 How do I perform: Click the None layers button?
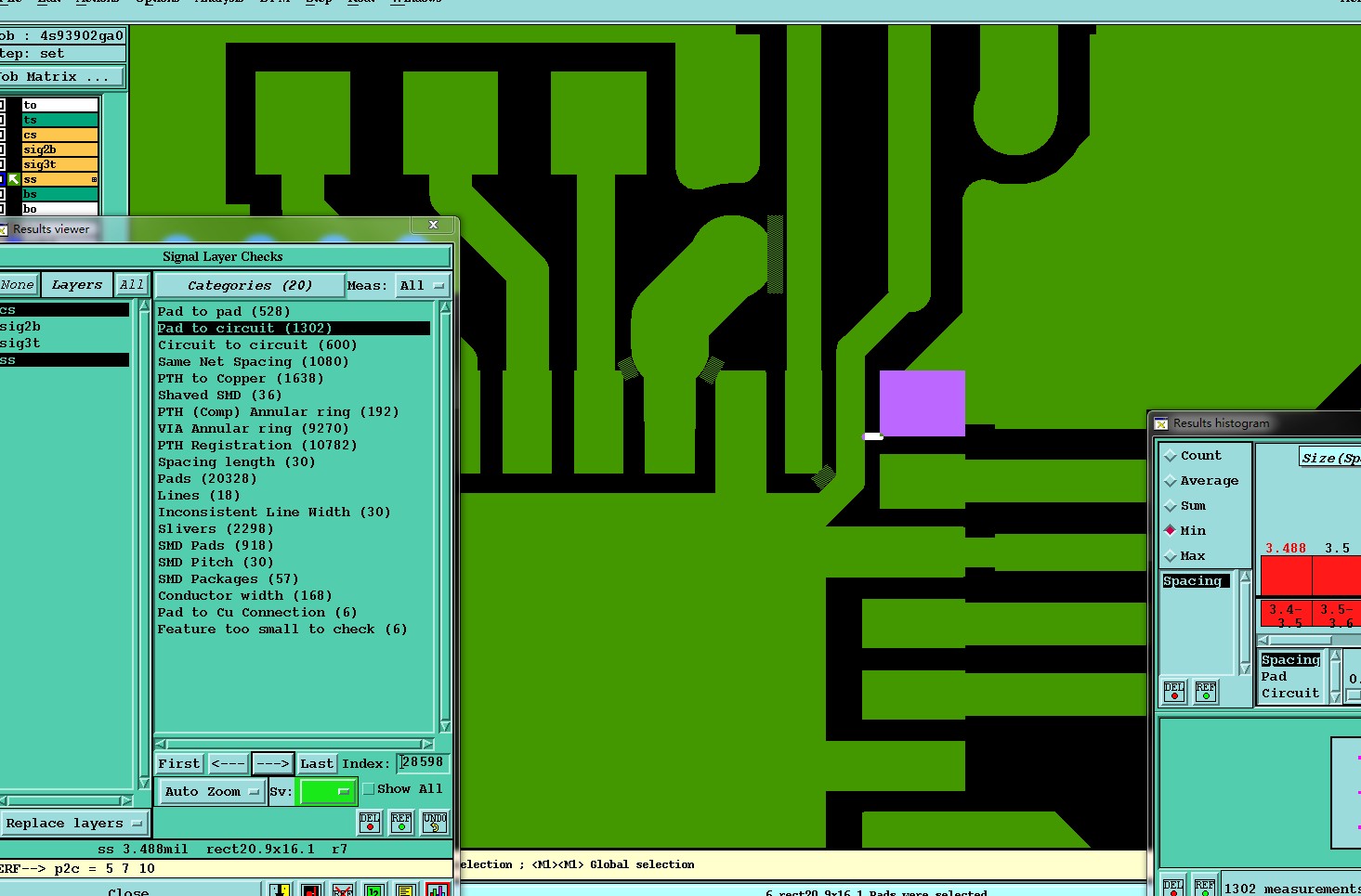point(18,285)
